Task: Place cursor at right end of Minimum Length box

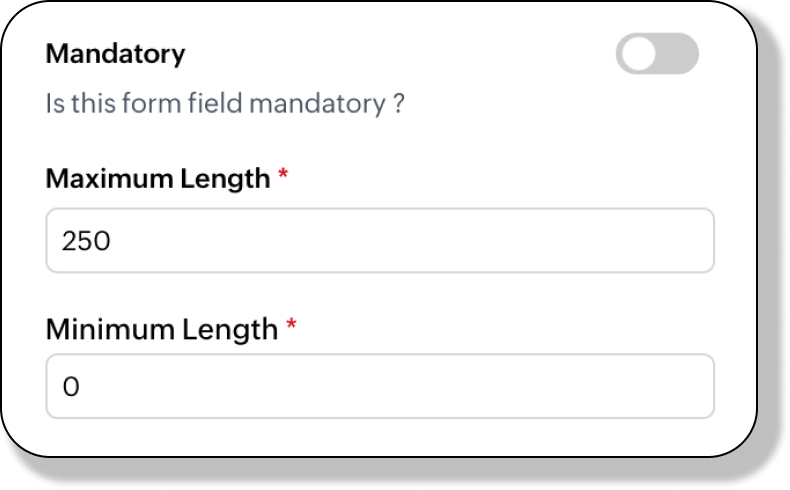Action: pyautogui.click(x=700, y=386)
